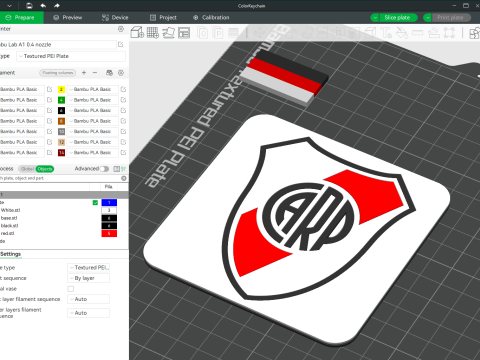Switch to the Preview tab

click(68, 18)
